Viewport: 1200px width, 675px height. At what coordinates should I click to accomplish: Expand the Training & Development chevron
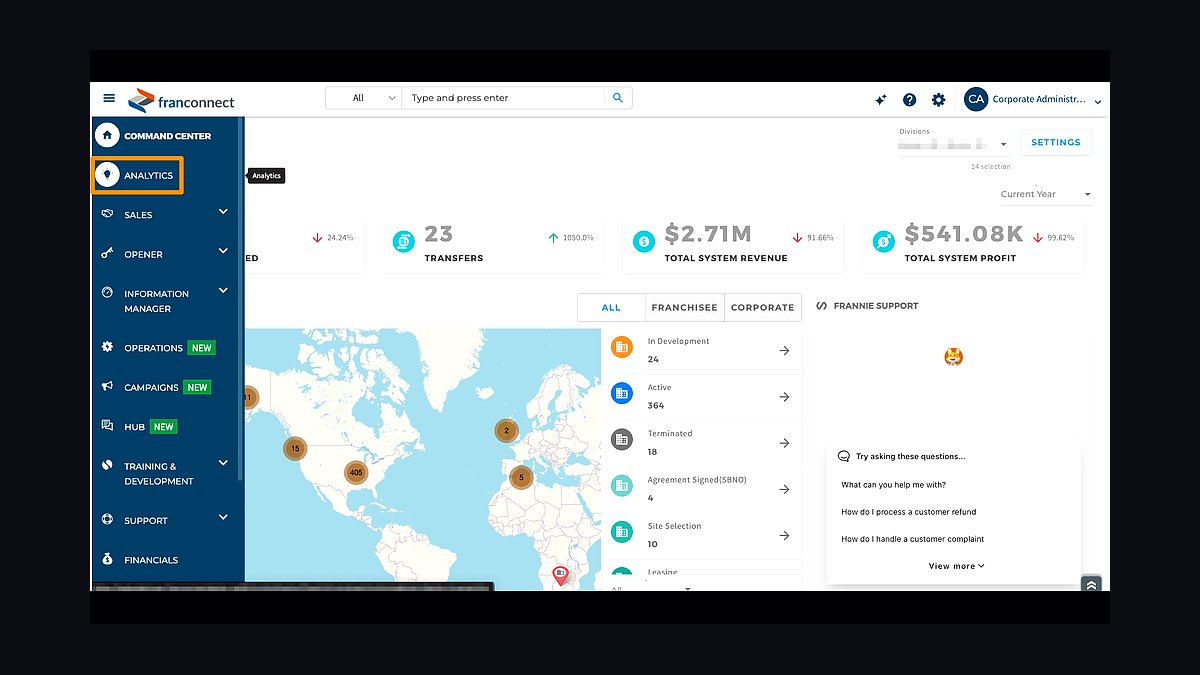click(223, 463)
